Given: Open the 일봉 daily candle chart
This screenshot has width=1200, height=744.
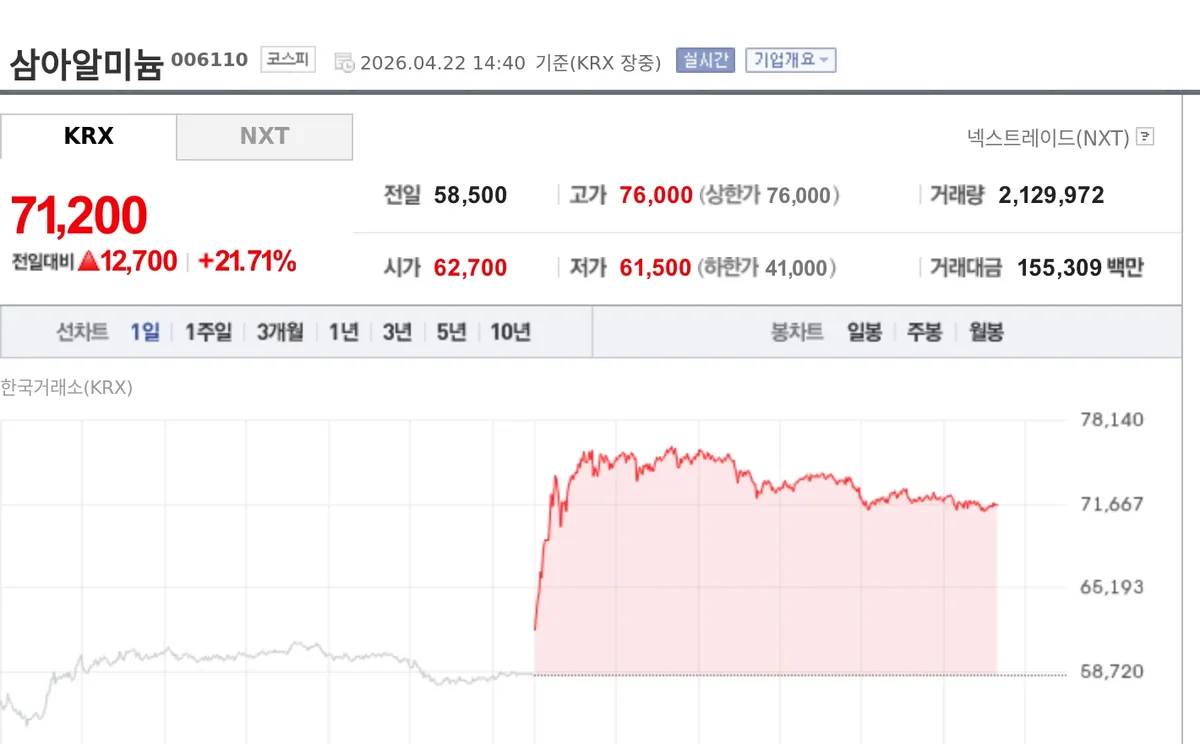Looking at the screenshot, I should click(864, 332).
